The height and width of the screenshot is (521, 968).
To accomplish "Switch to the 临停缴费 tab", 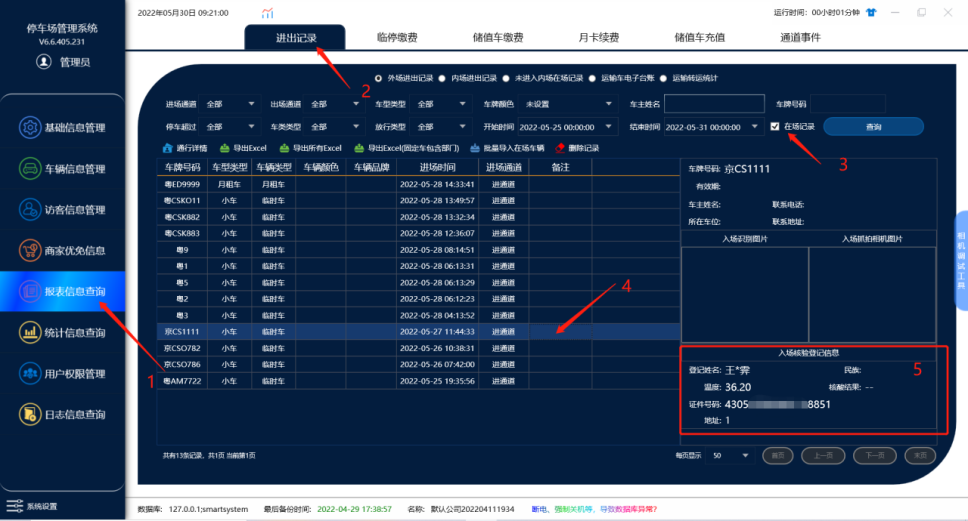I will (x=397, y=38).
